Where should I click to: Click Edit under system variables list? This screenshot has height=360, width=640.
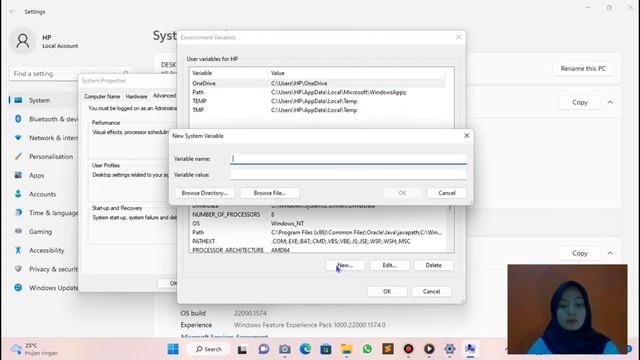point(389,265)
